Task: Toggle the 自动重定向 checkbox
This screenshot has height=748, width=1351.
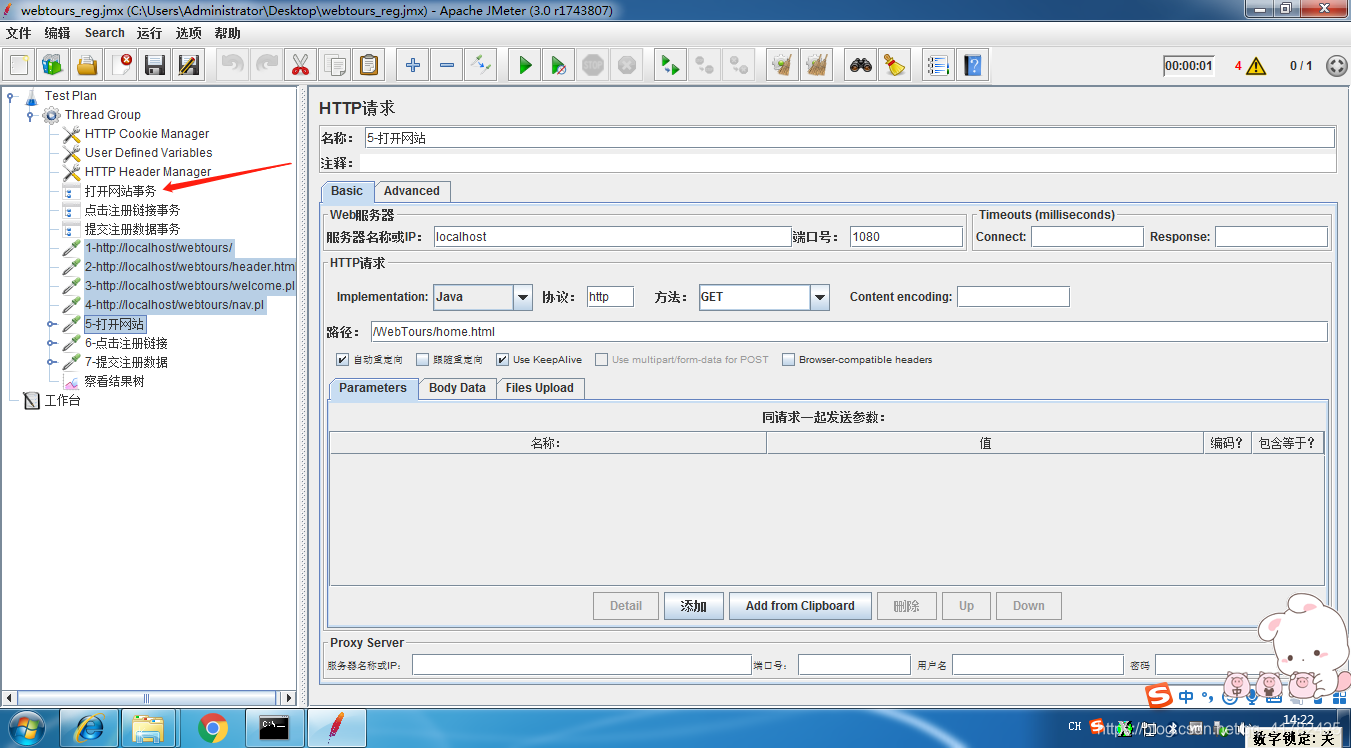Action: coord(342,359)
